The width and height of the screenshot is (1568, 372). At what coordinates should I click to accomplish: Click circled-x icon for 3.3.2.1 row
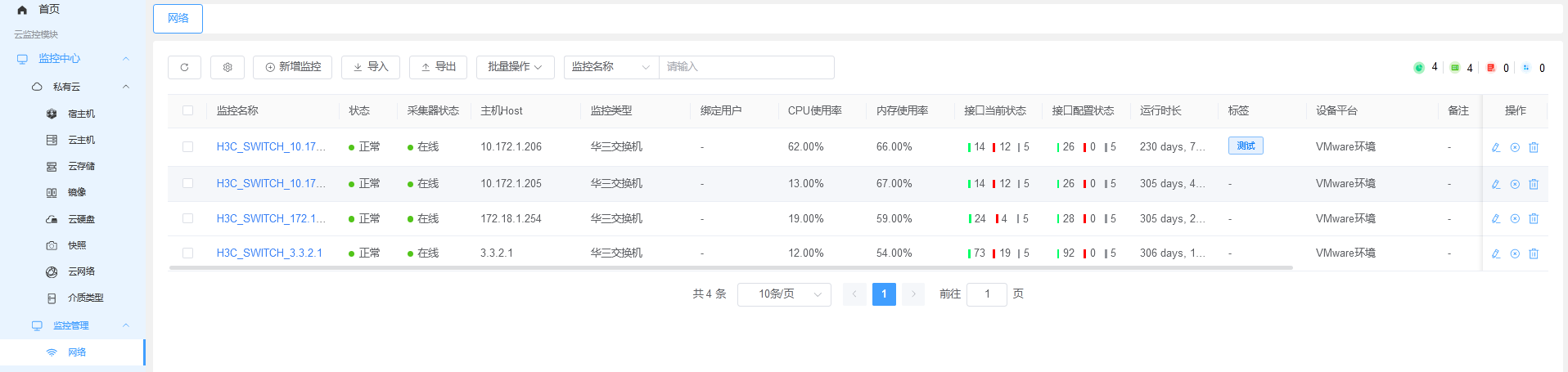tap(1515, 253)
